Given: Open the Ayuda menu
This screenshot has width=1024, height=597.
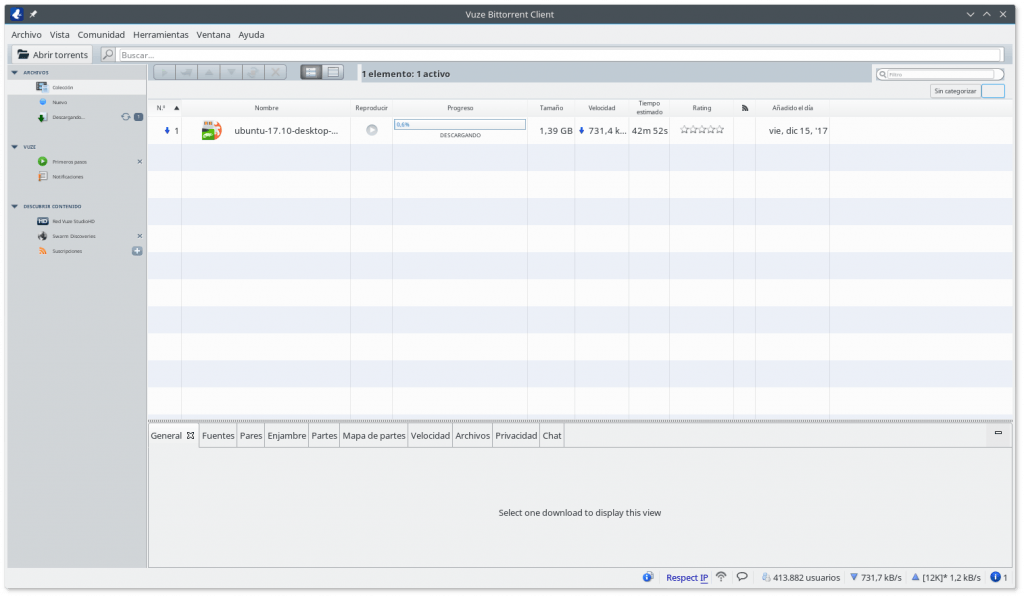Looking at the screenshot, I should (251, 35).
